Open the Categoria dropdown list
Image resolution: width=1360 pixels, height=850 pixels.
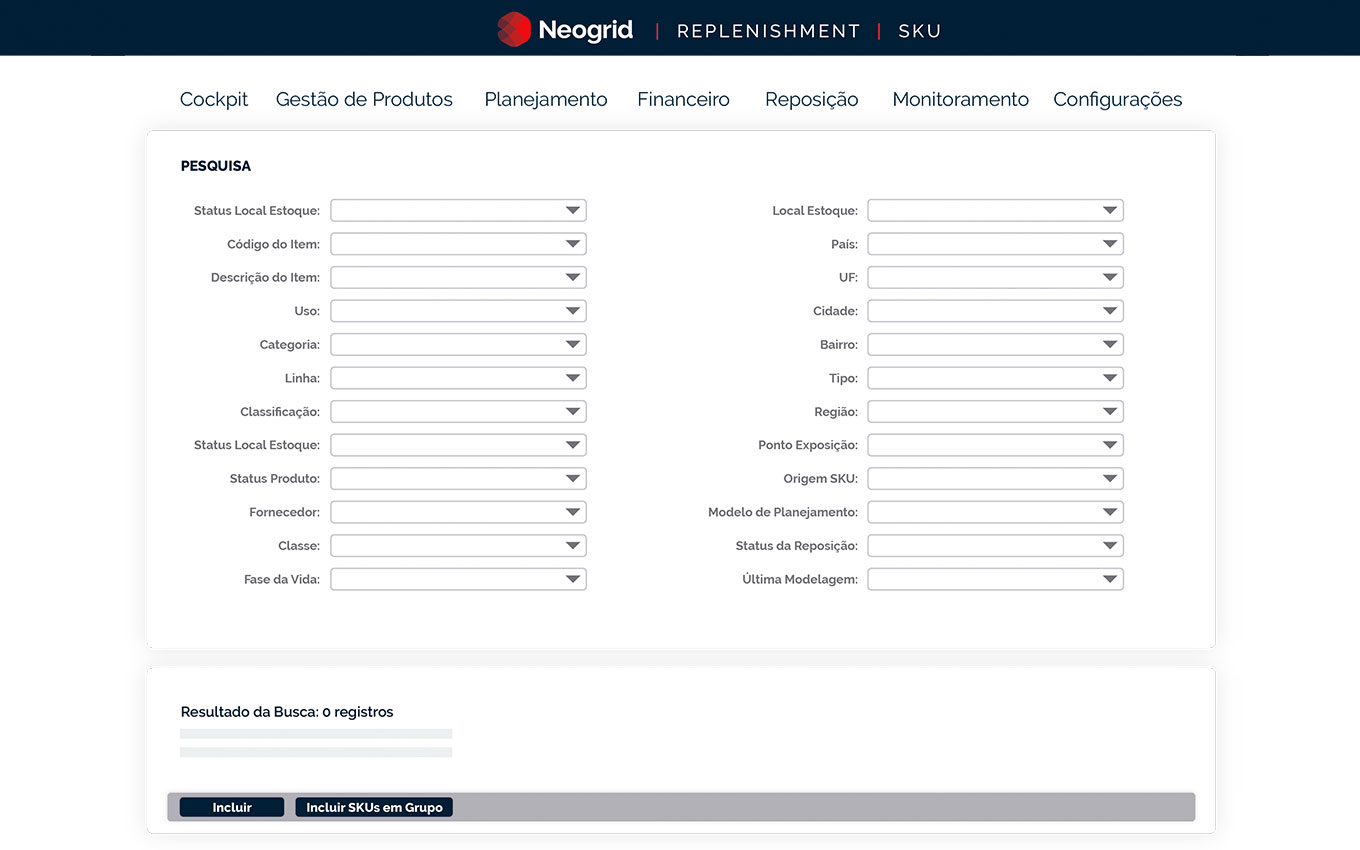click(572, 345)
